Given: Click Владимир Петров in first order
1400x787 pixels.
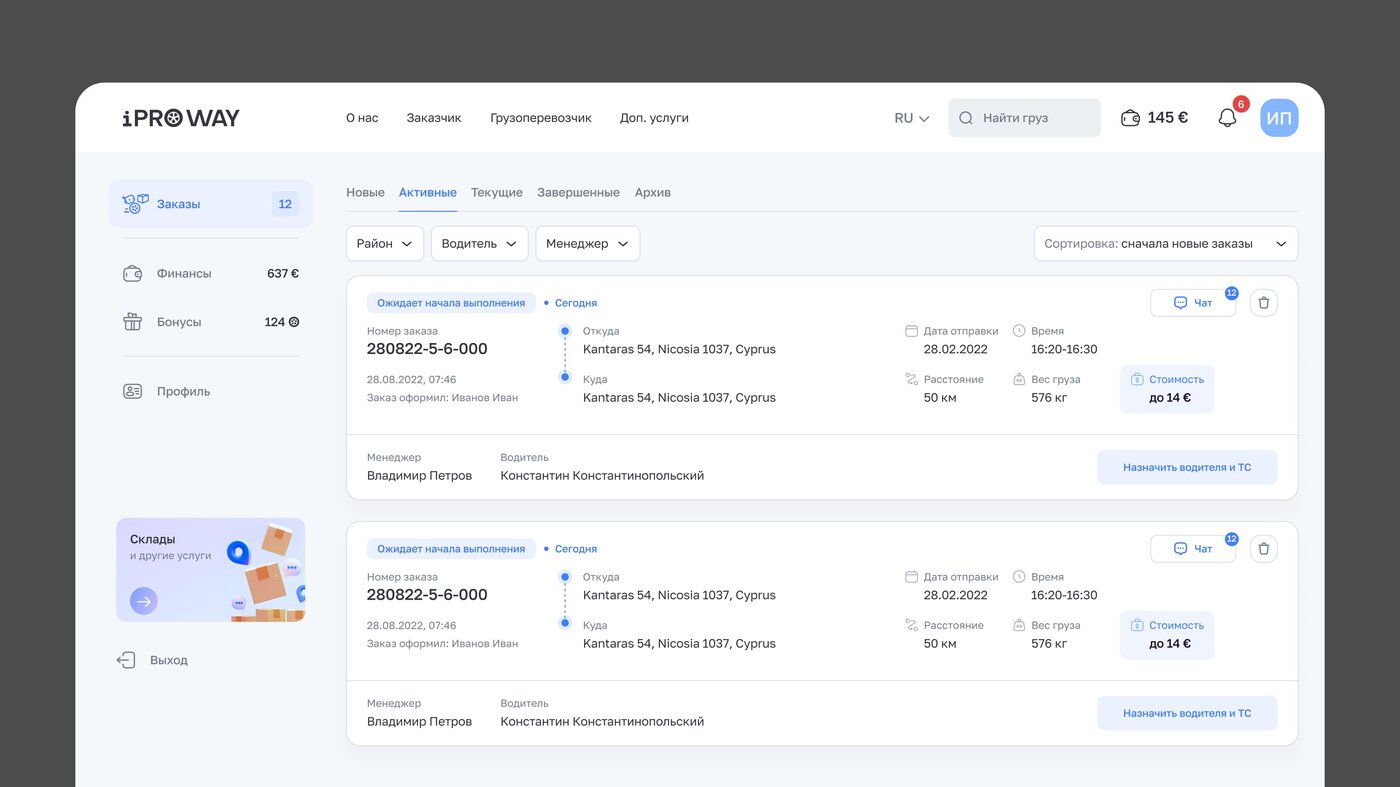Looking at the screenshot, I should 419,476.
